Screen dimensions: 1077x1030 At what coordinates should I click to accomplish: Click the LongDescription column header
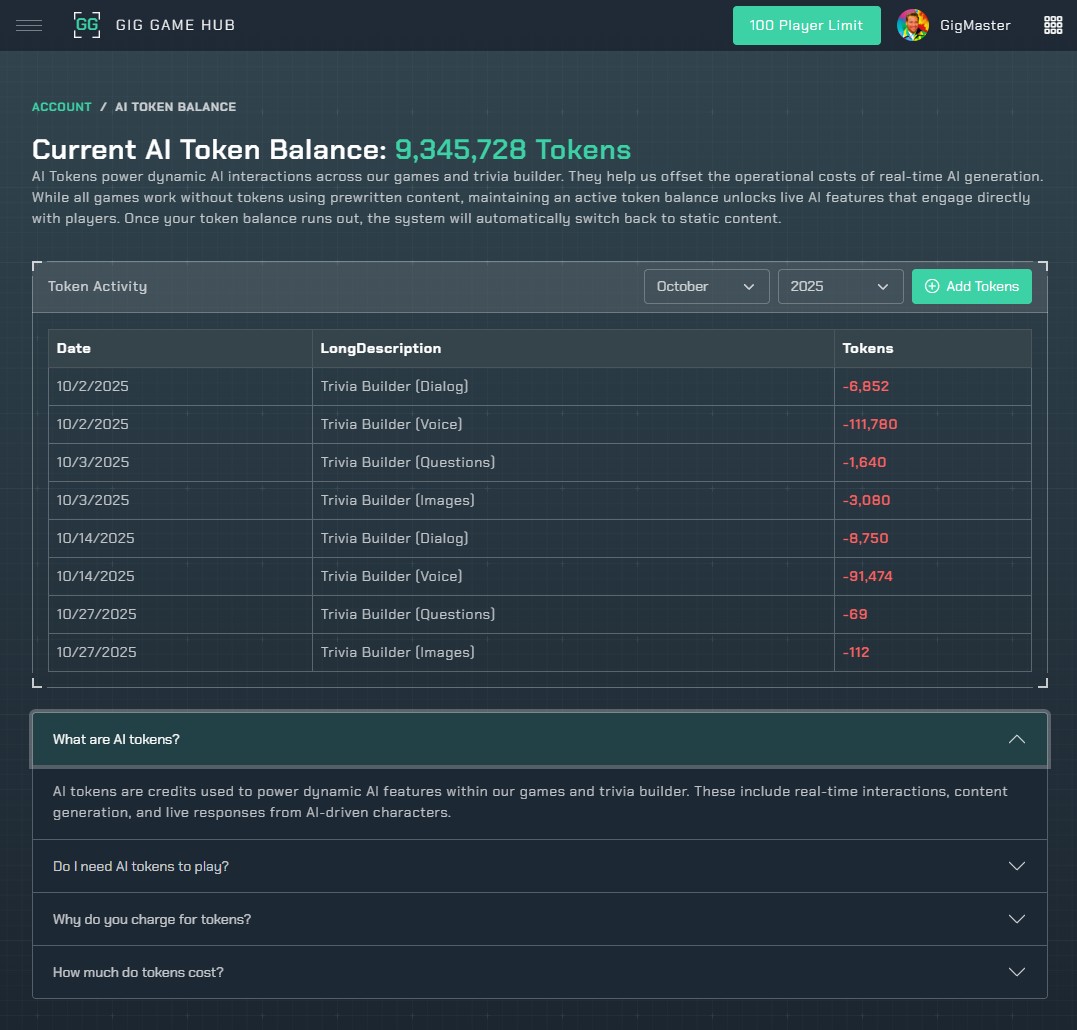(380, 348)
